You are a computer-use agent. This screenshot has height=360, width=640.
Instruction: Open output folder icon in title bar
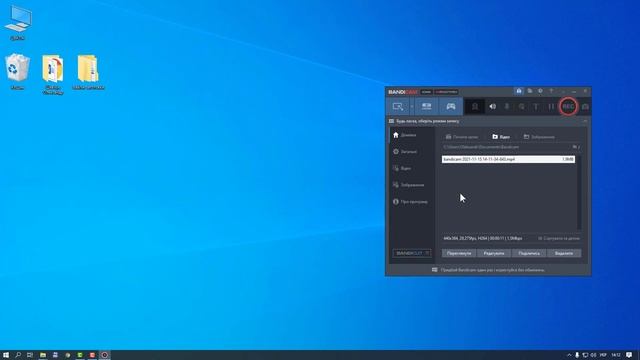pyautogui.click(x=530, y=91)
